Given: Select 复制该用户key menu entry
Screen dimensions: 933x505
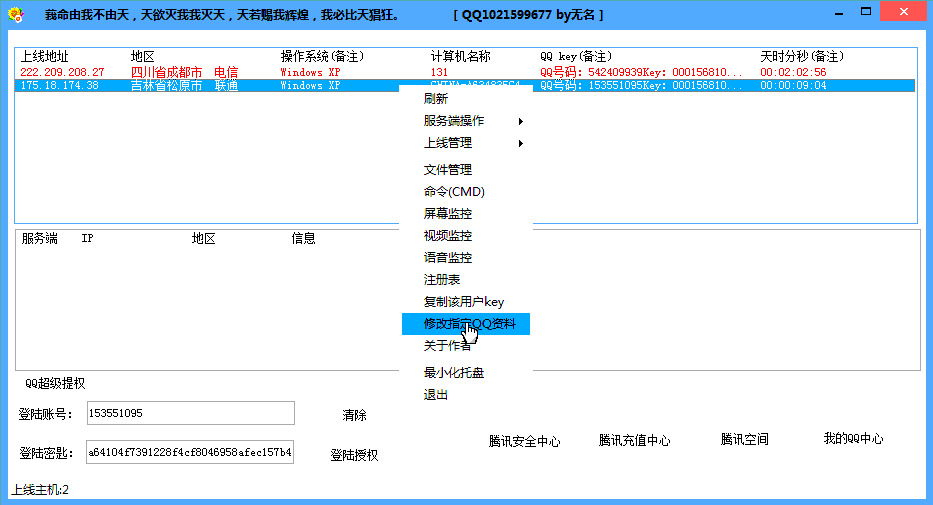Looking at the screenshot, I should (465, 302).
